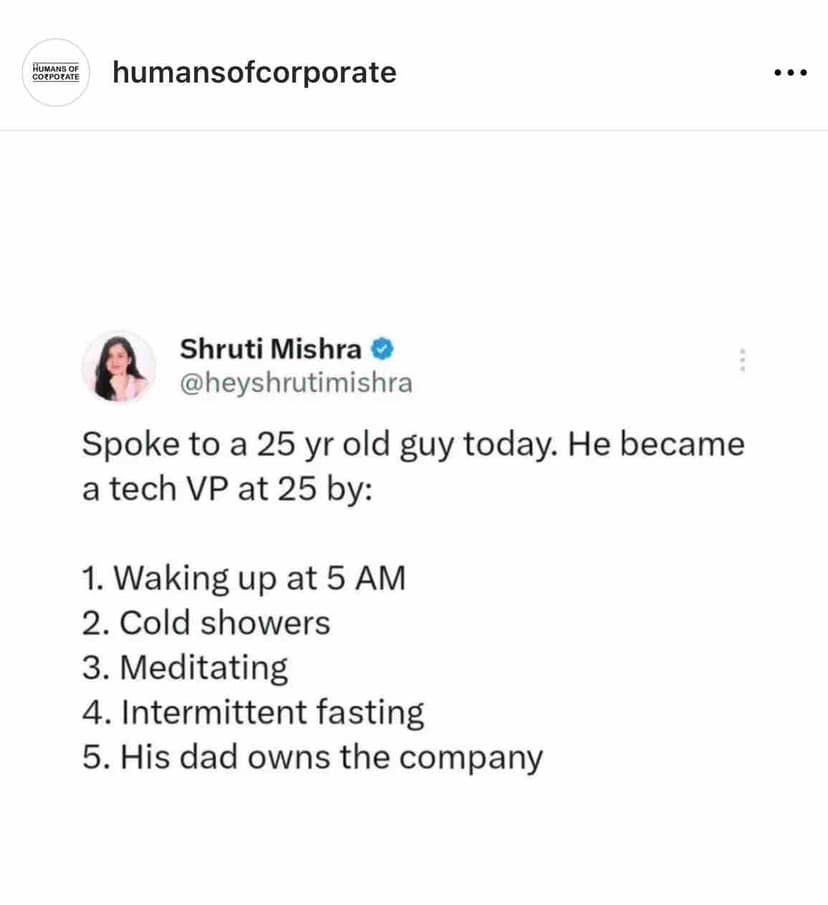Click the humansofcorporate profile picture
This screenshot has width=828, height=905.
tap(56, 72)
